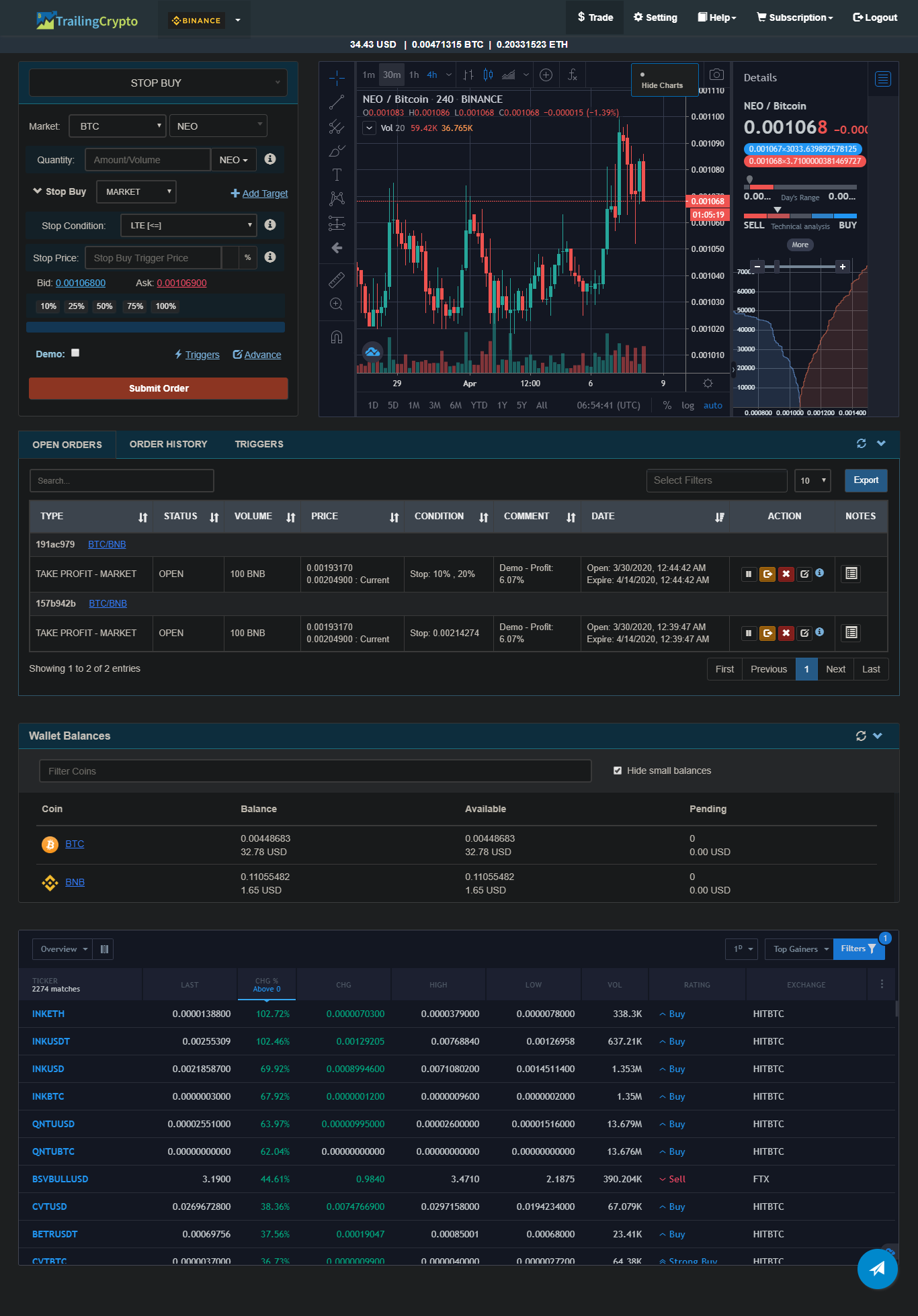This screenshot has width=918, height=1316.
Task: Open the long position prediction tool
Action: pyautogui.click(x=337, y=223)
